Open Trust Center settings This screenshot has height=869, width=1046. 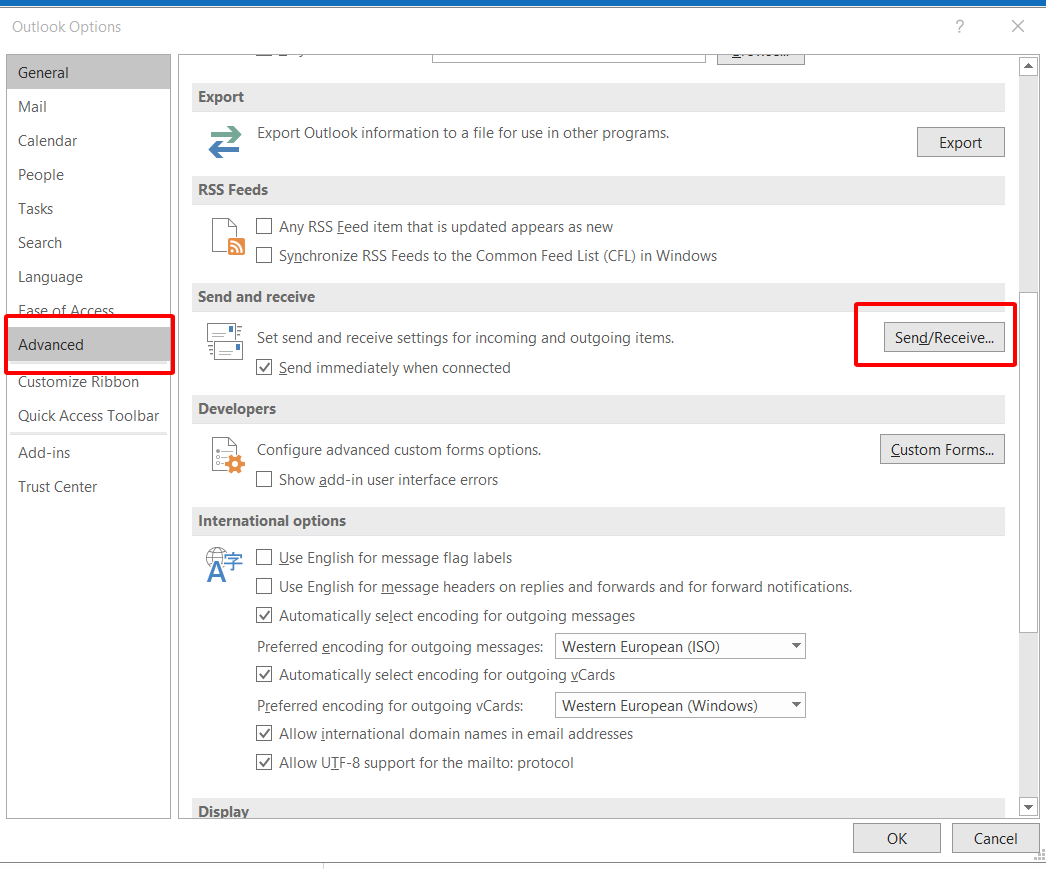pyautogui.click(x=88, y=487)
